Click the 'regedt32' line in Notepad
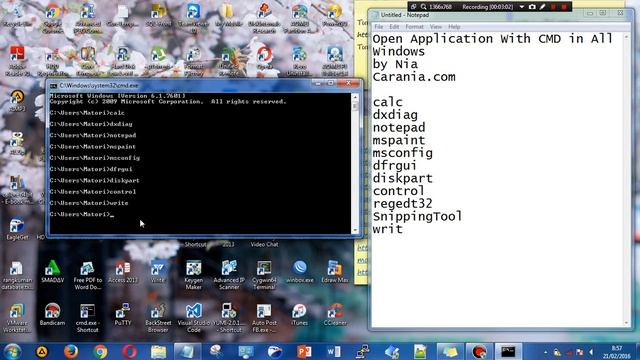The width and height of the screenshot is (640, 360). (x=402, y=204)
